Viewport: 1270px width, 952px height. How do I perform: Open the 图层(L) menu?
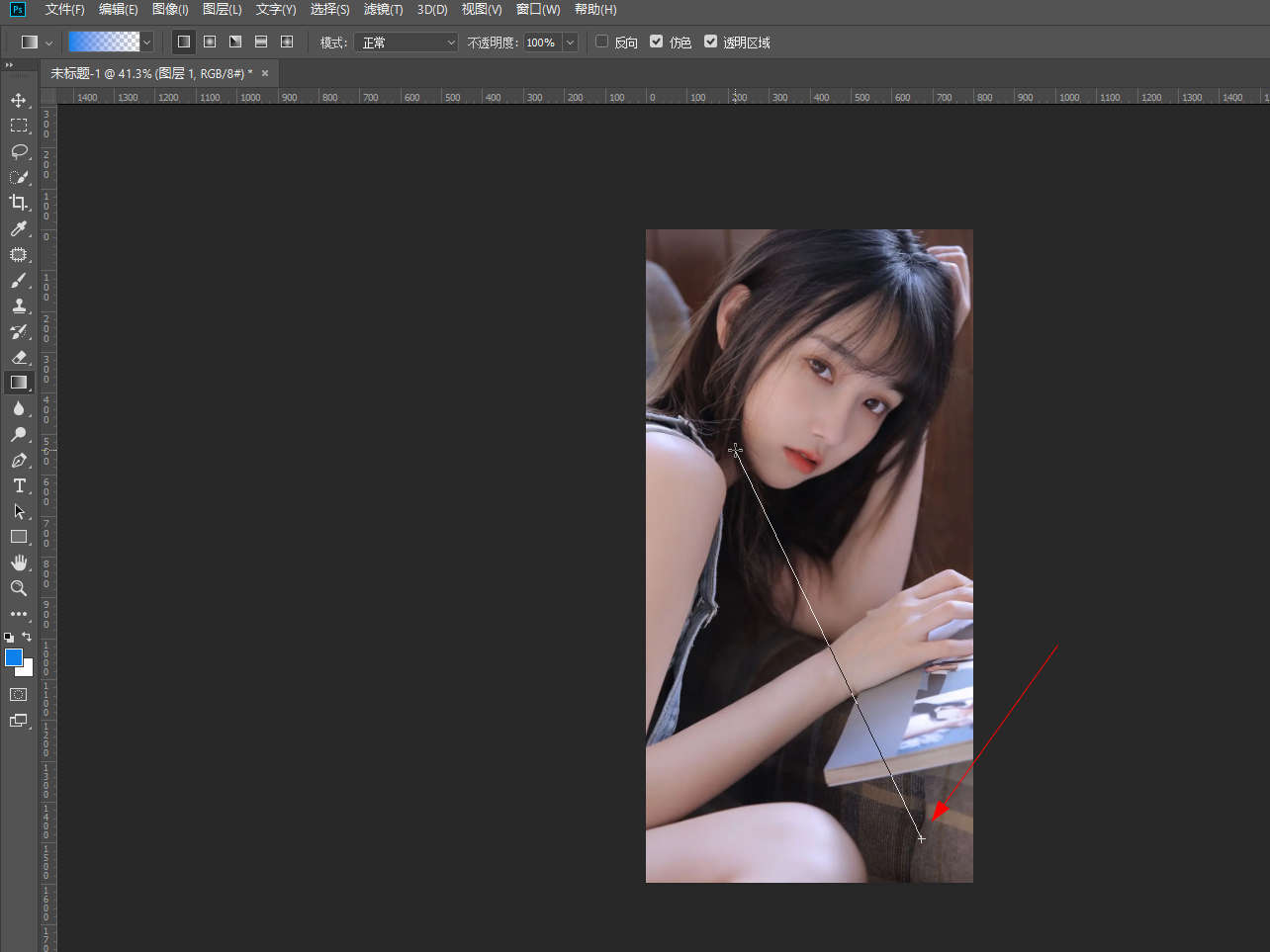222,9
